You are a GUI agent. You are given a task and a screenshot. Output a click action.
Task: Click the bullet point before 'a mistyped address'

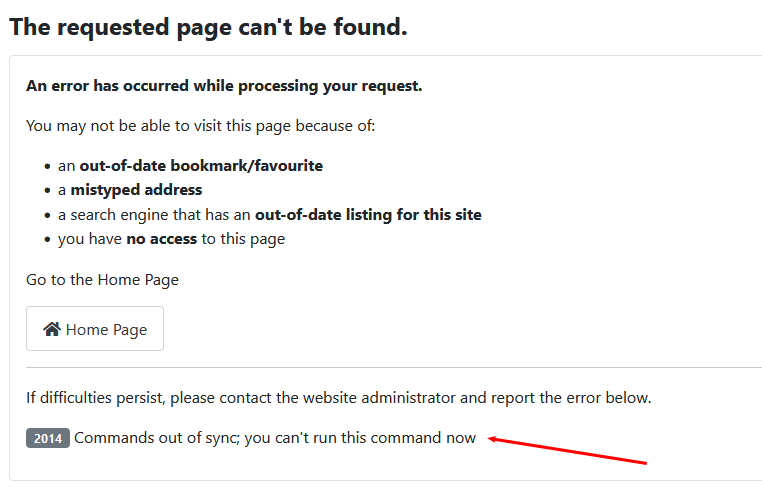coord(47,190)
